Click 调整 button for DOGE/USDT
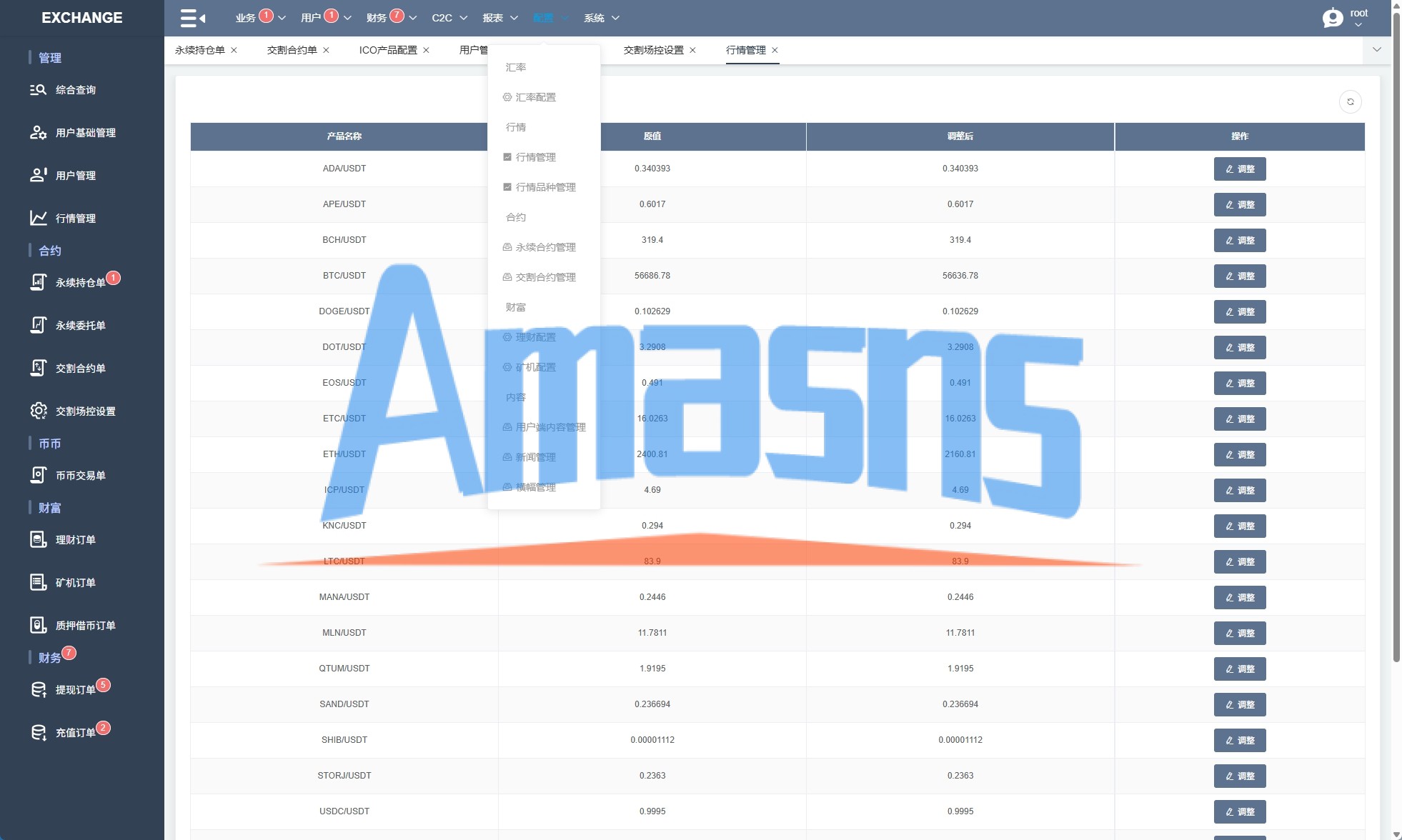The height and width of the screenshot is (840, 1402). (1240, 312)
